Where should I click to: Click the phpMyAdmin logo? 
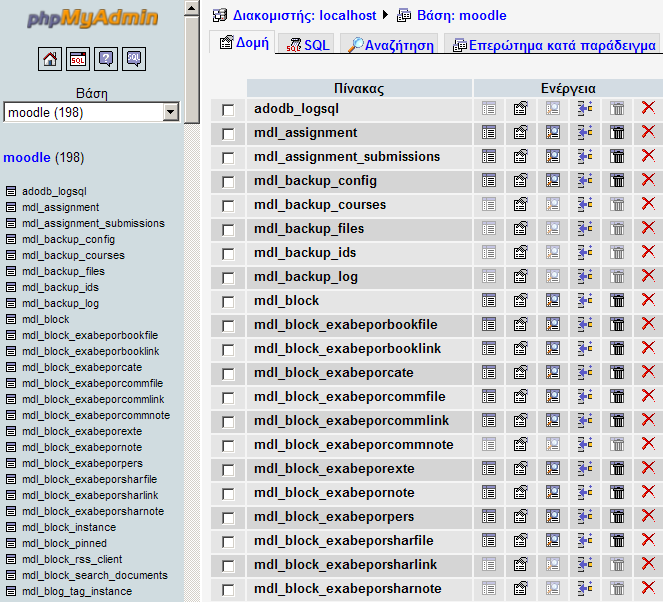point(92,18)
